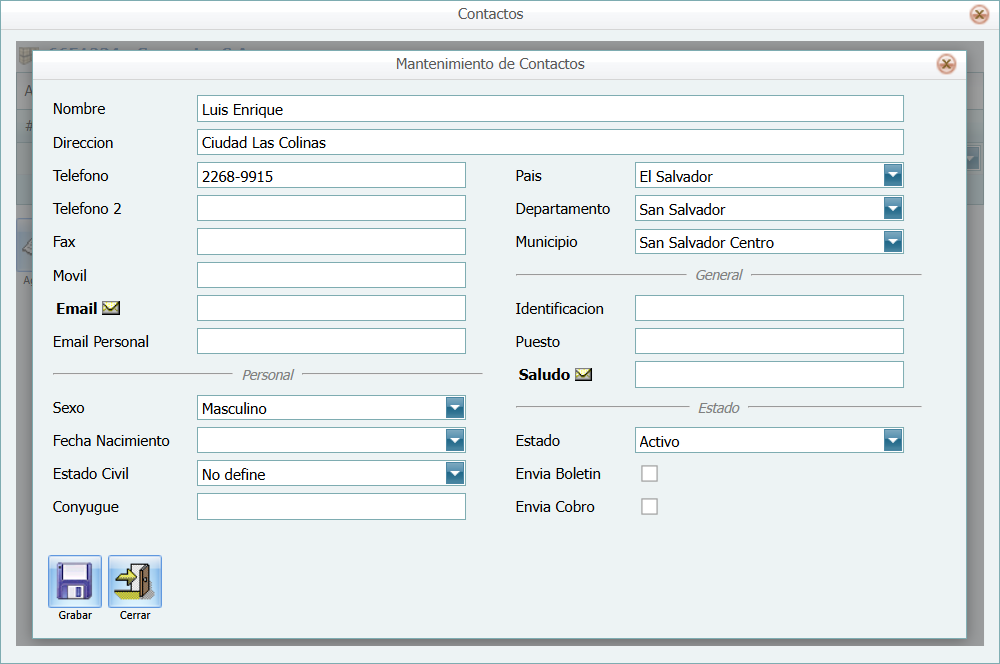Click the envelope icon next to Email
Screen dimensions: 1000x664
[x=111, y=308]
